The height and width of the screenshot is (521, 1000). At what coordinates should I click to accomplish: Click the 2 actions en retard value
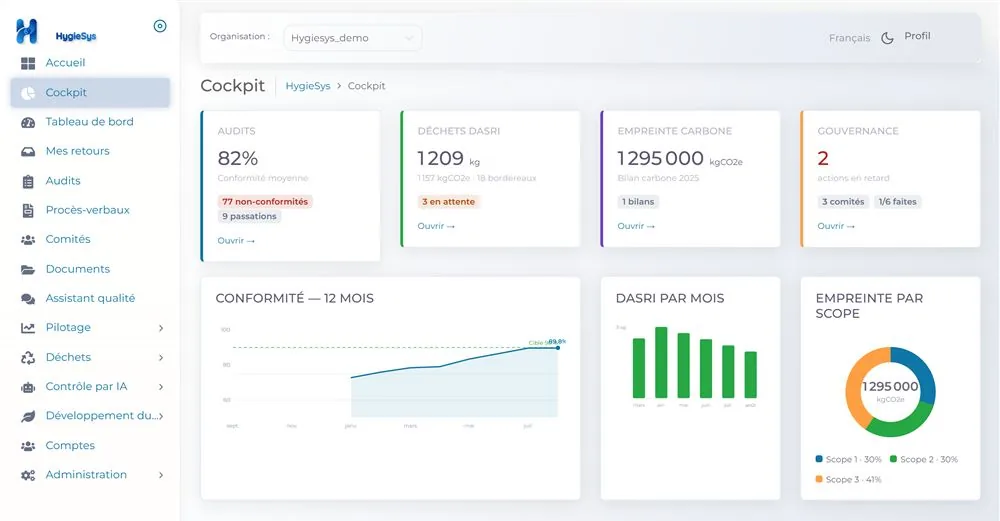coord(823,158)
